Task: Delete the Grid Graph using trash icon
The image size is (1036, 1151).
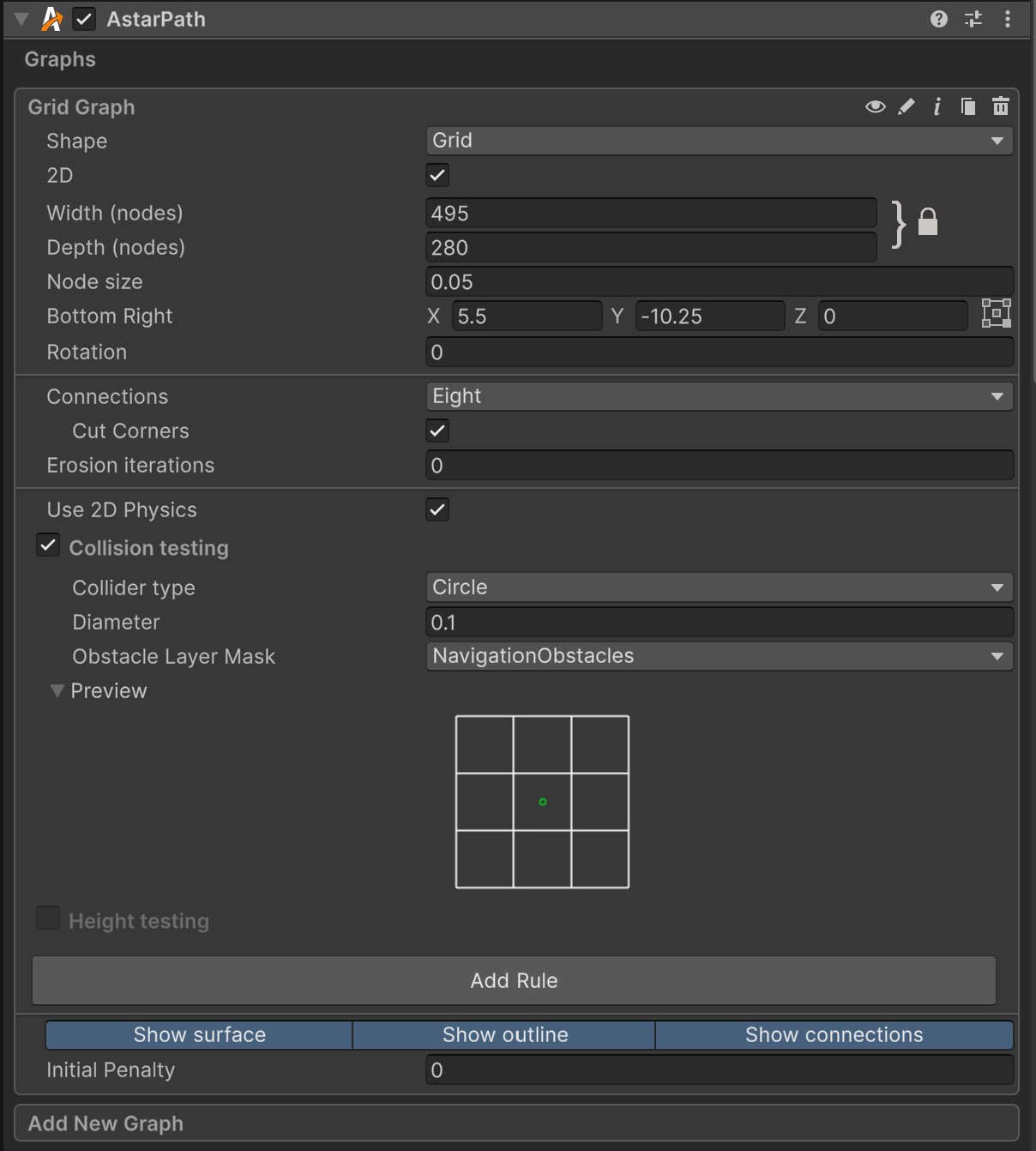Action: point(1000,106)
